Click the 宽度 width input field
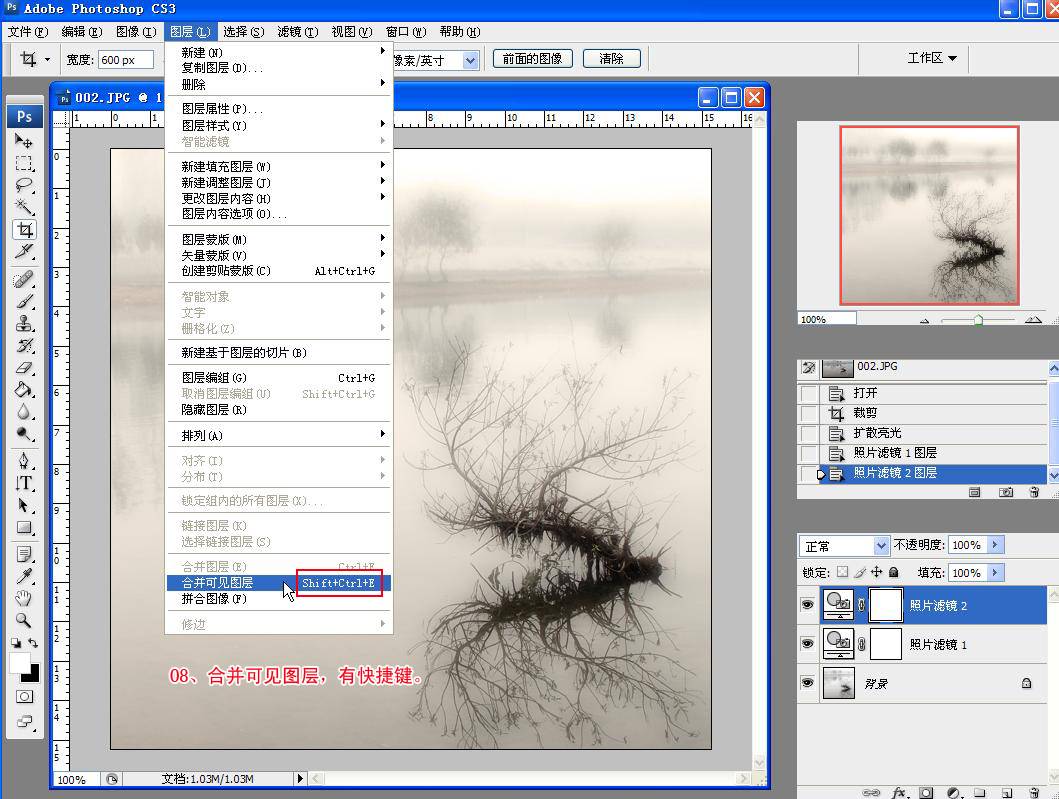 126,60
